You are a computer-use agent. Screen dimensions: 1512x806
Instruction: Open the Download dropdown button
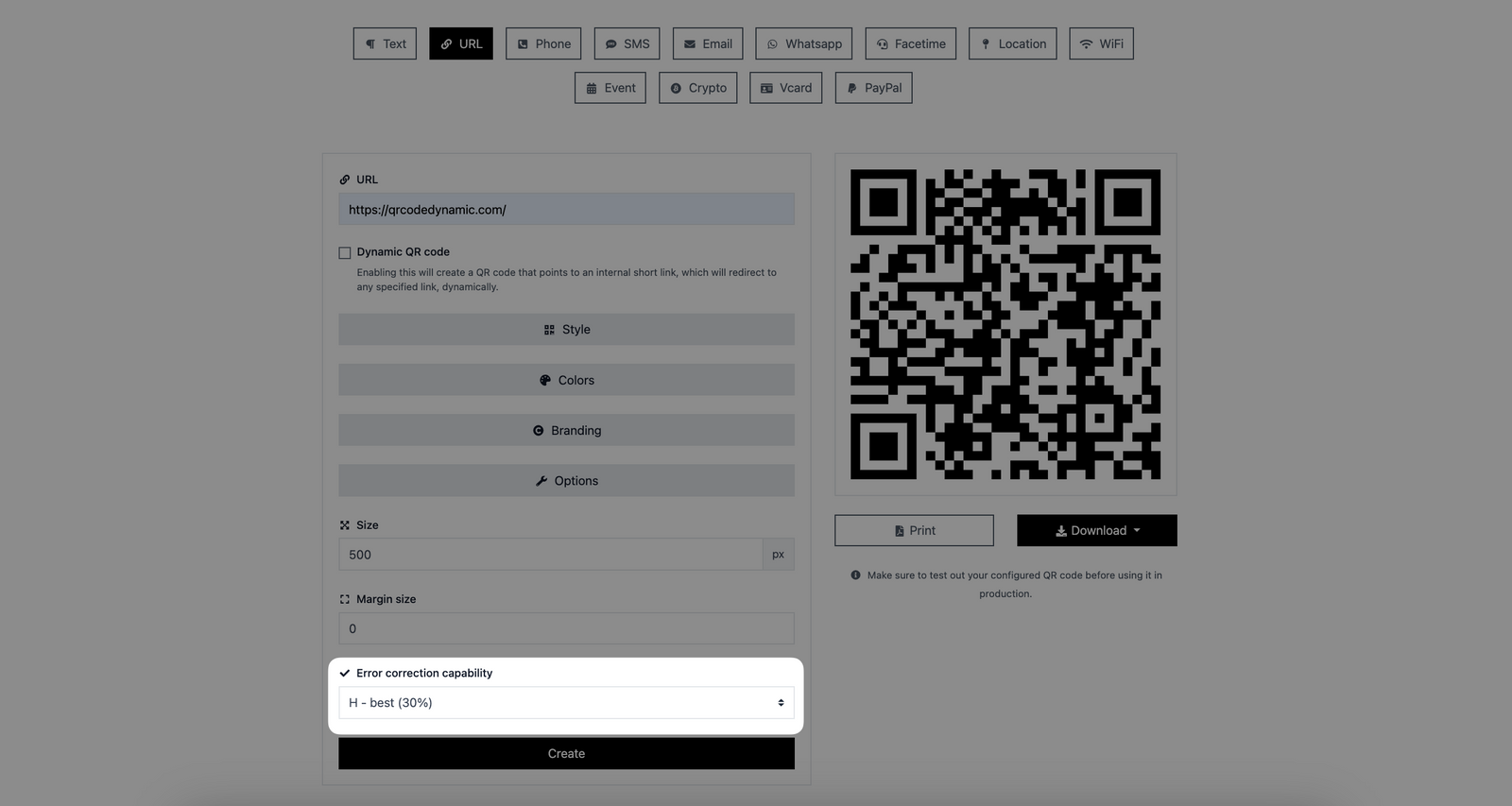point(1097,530)
